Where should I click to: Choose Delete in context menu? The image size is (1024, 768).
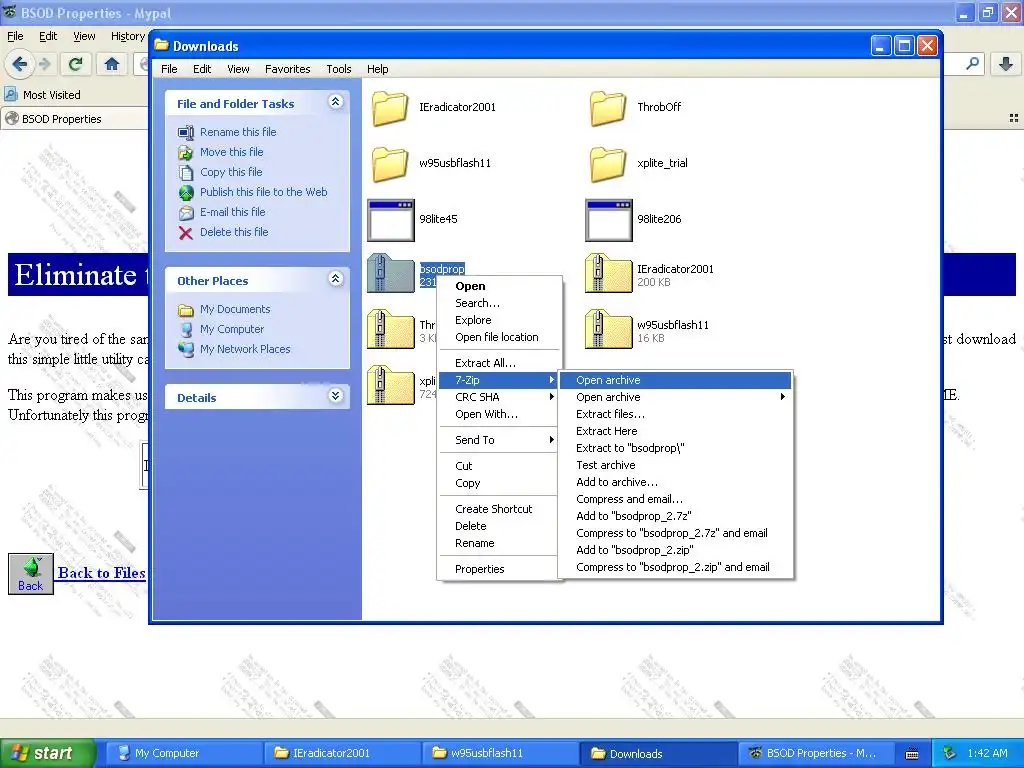(500, 526)
